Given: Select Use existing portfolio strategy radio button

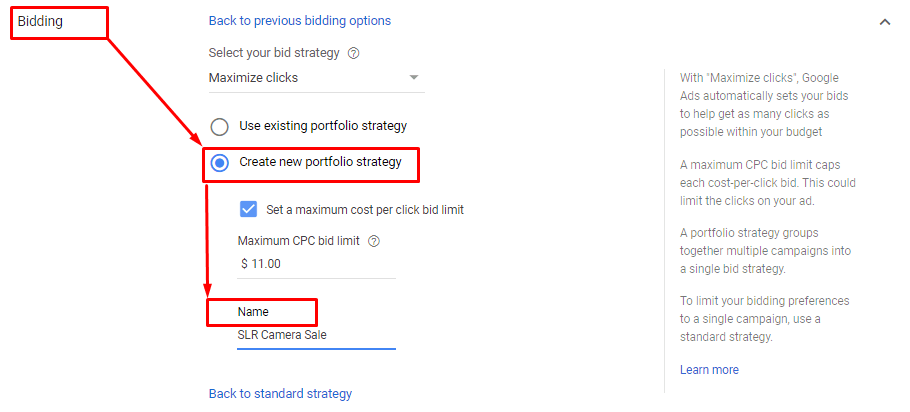Looking at the screenshot, I should tap(219, 127).
